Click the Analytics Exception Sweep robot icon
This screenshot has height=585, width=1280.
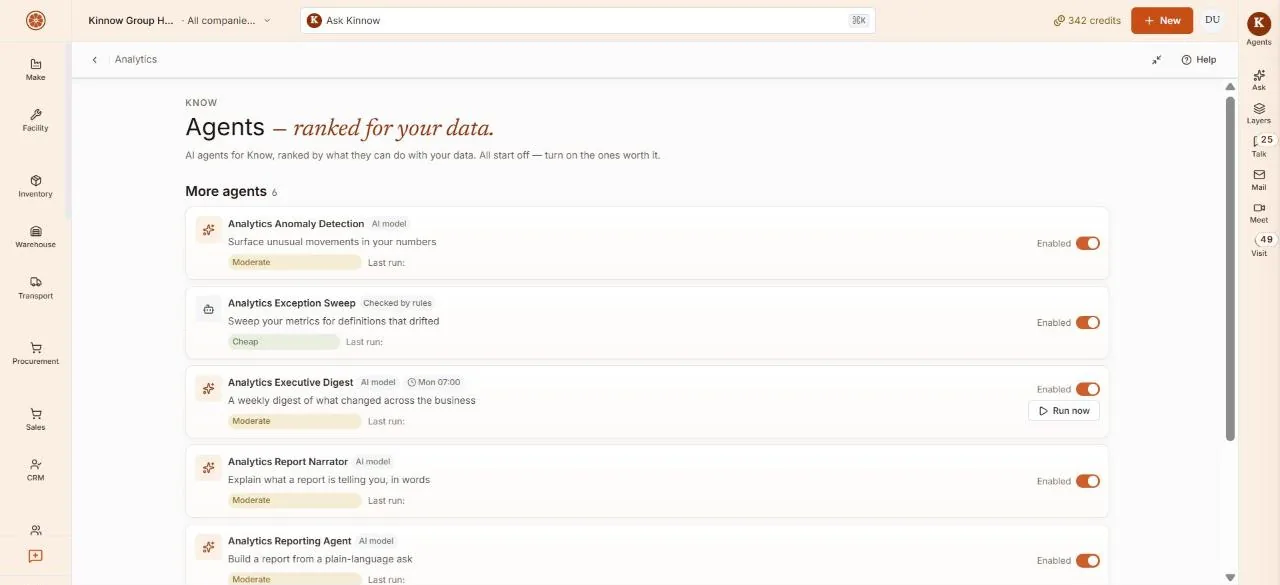click(x=208, y=309)
